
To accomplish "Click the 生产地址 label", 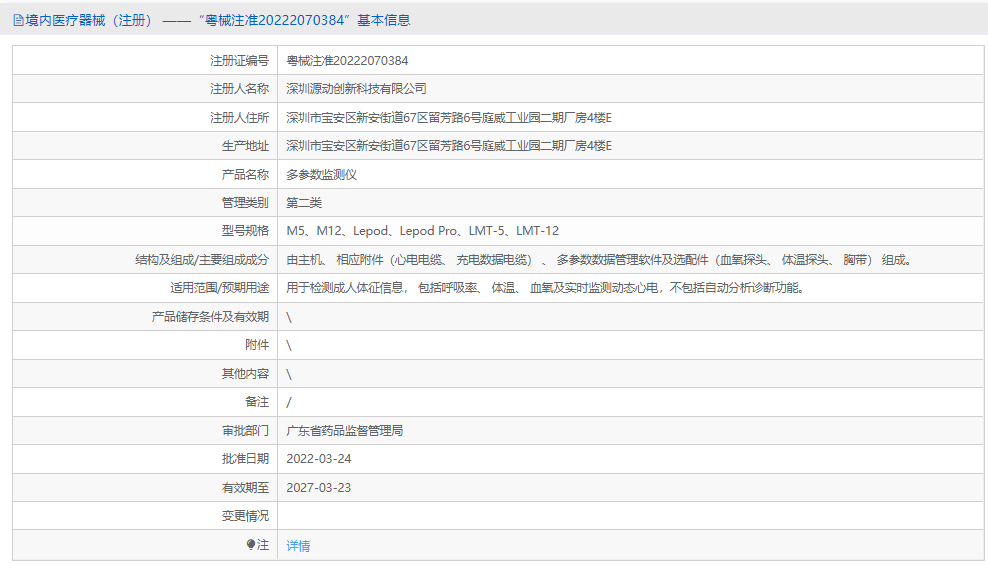I will (245, 146).
